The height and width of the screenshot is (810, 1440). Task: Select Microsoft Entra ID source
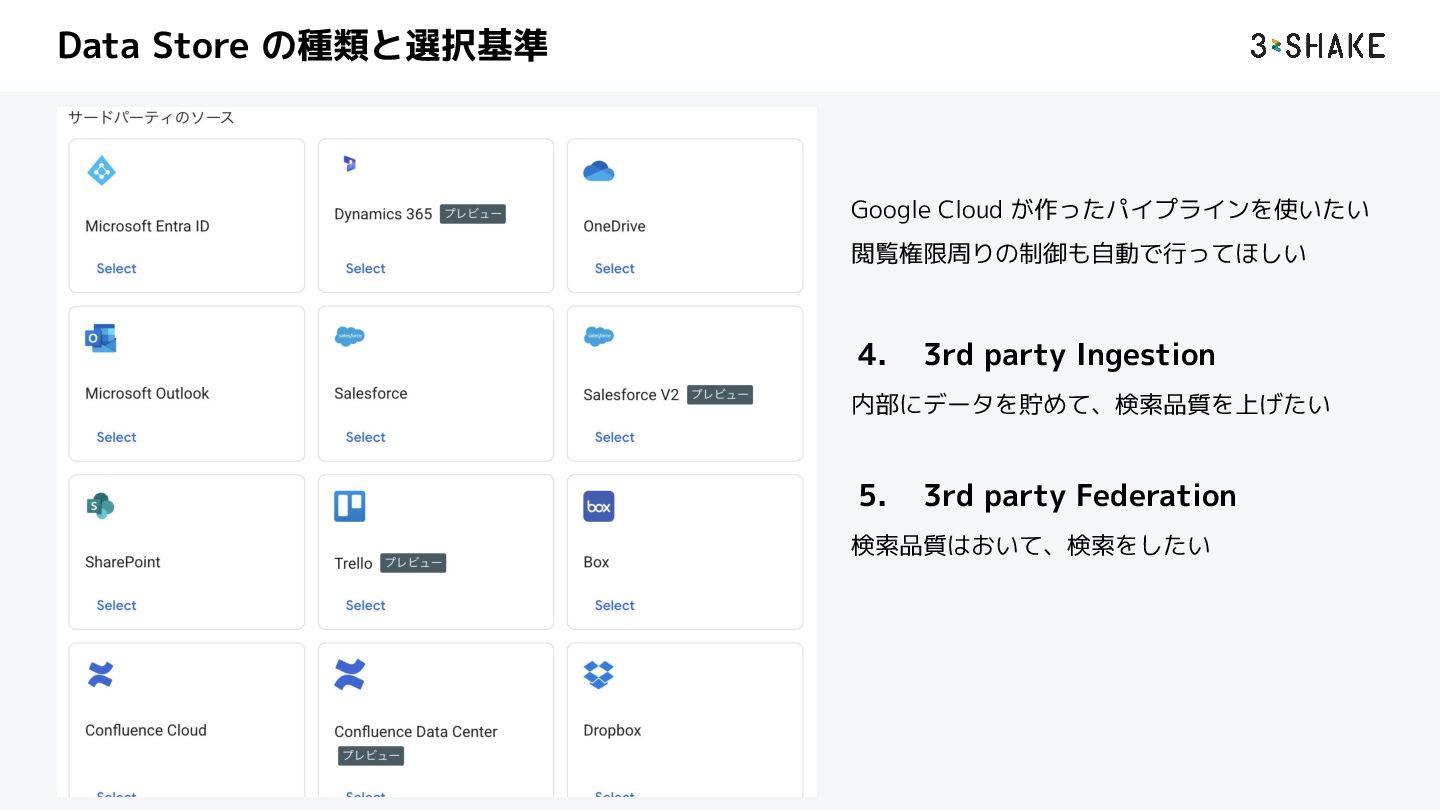116,268
